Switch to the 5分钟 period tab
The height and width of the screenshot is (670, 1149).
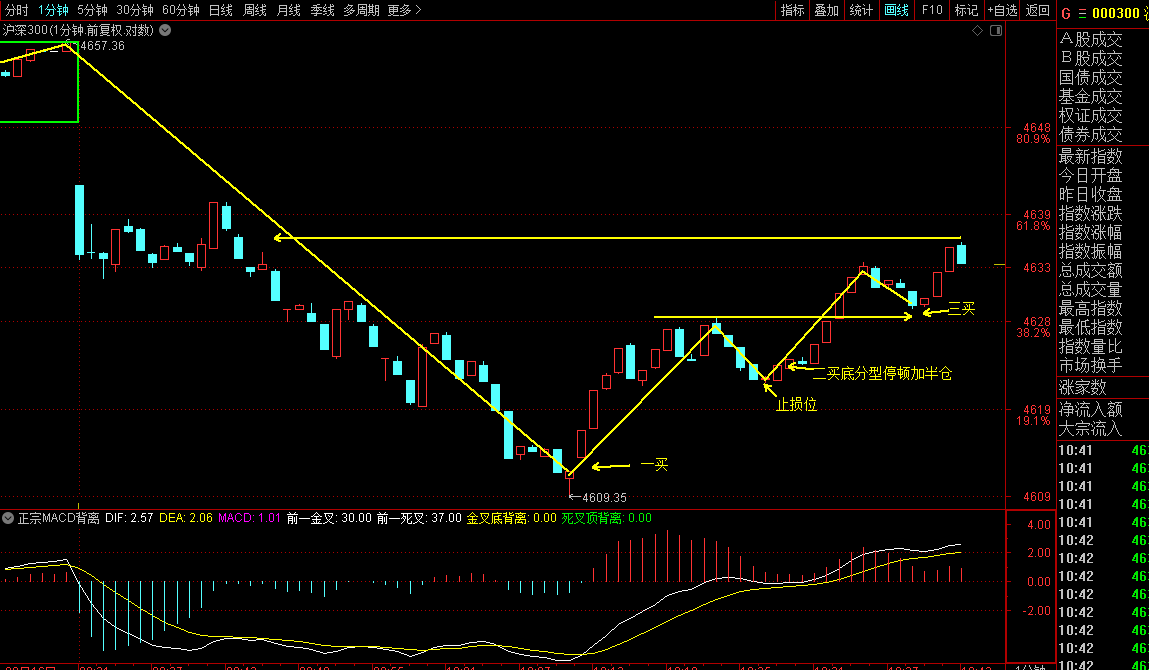pos(92,10)
